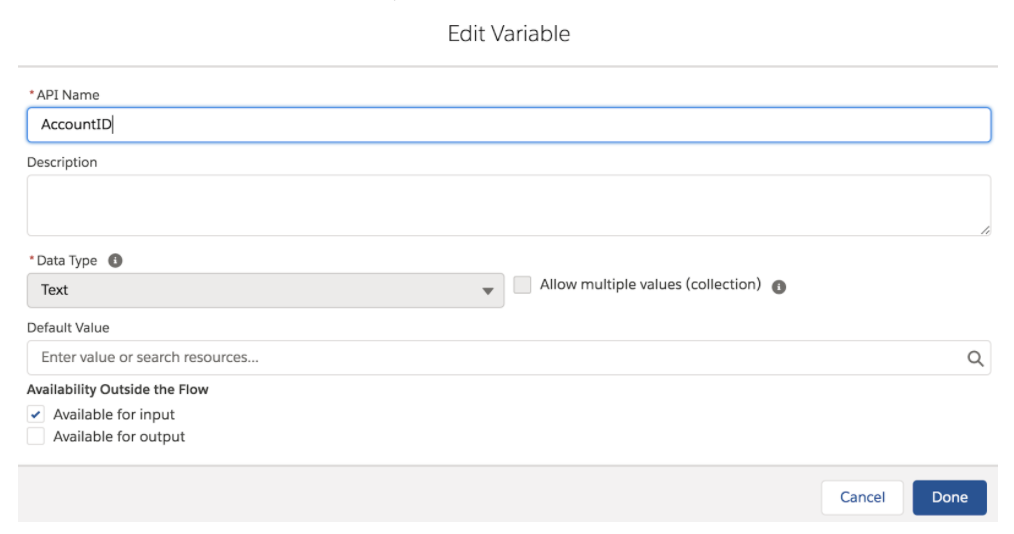The image size is (1014, 534).
Task: Click the Default Value label
Action: (x=68, y=328)
